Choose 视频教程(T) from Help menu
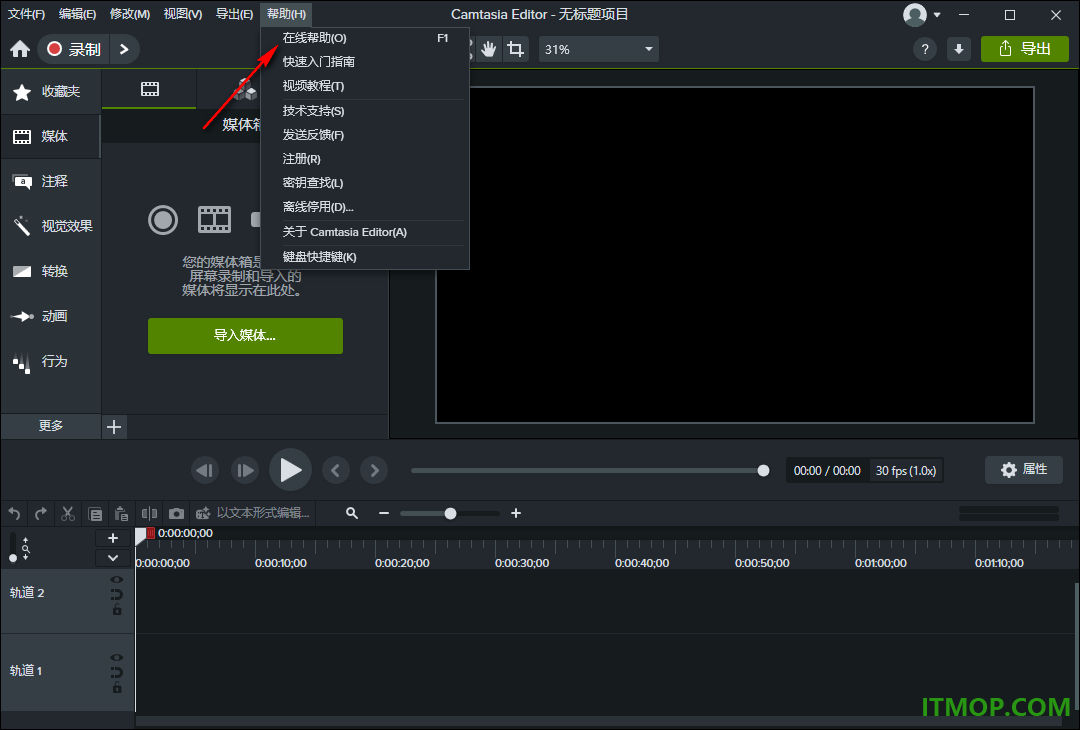Viewport: 1080px width, 730px height. point(365,86)
